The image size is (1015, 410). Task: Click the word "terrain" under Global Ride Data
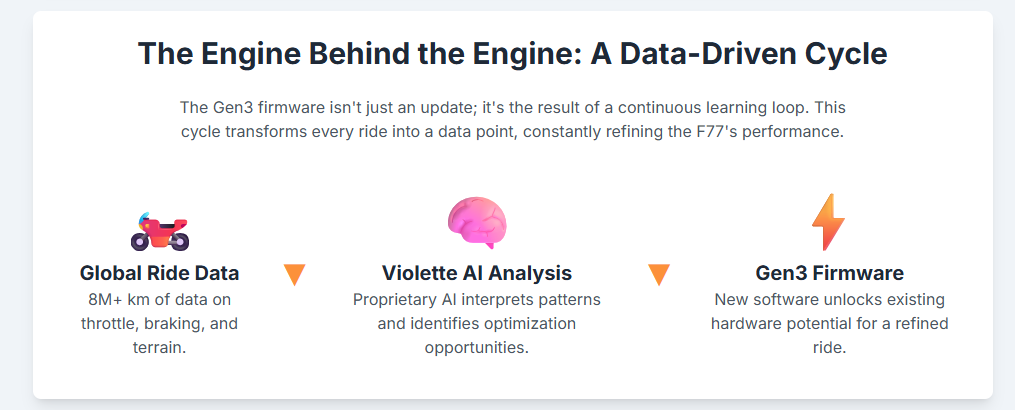click(x=157, y=348)
